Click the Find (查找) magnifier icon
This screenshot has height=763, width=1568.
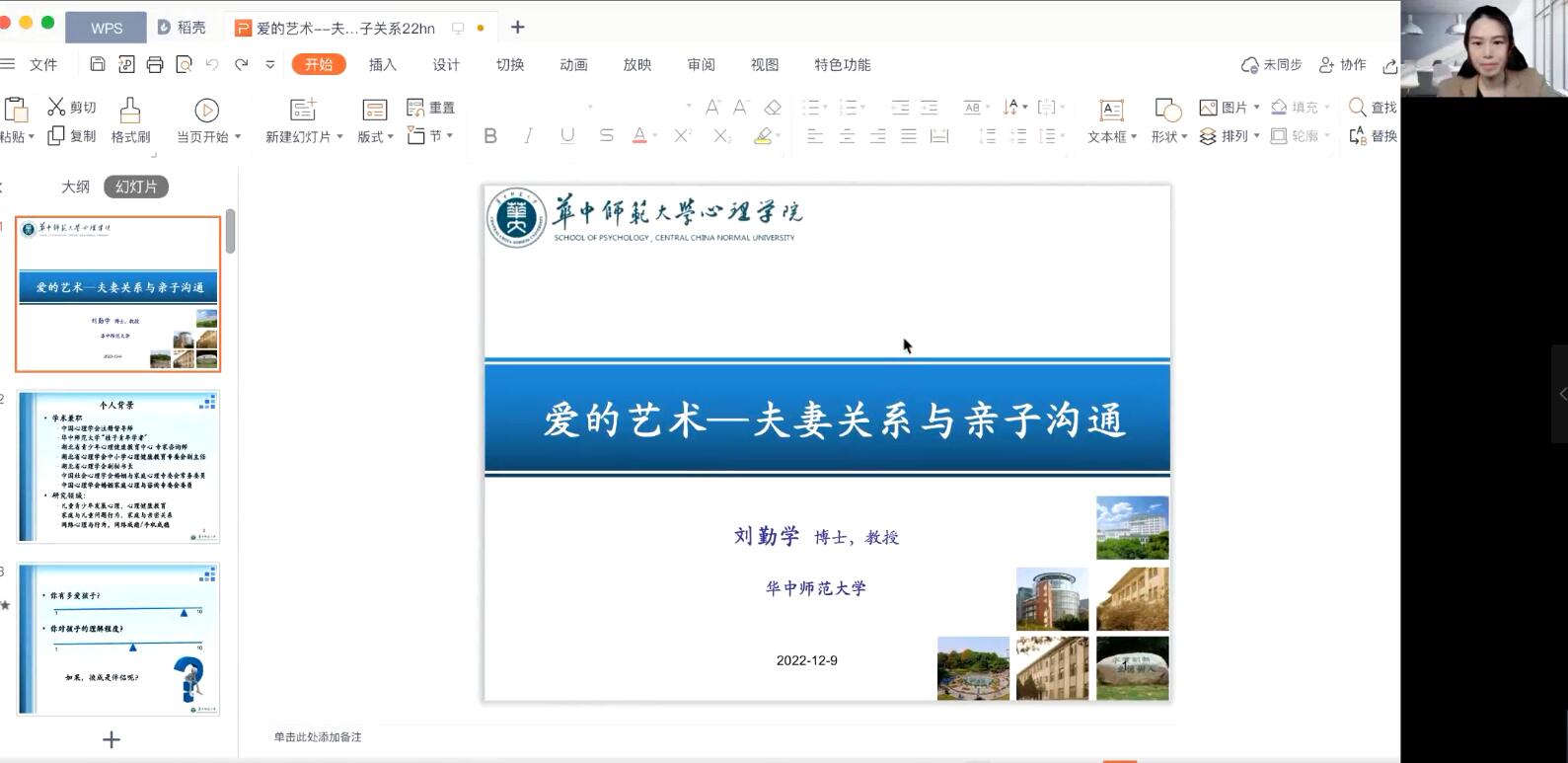1358,107
